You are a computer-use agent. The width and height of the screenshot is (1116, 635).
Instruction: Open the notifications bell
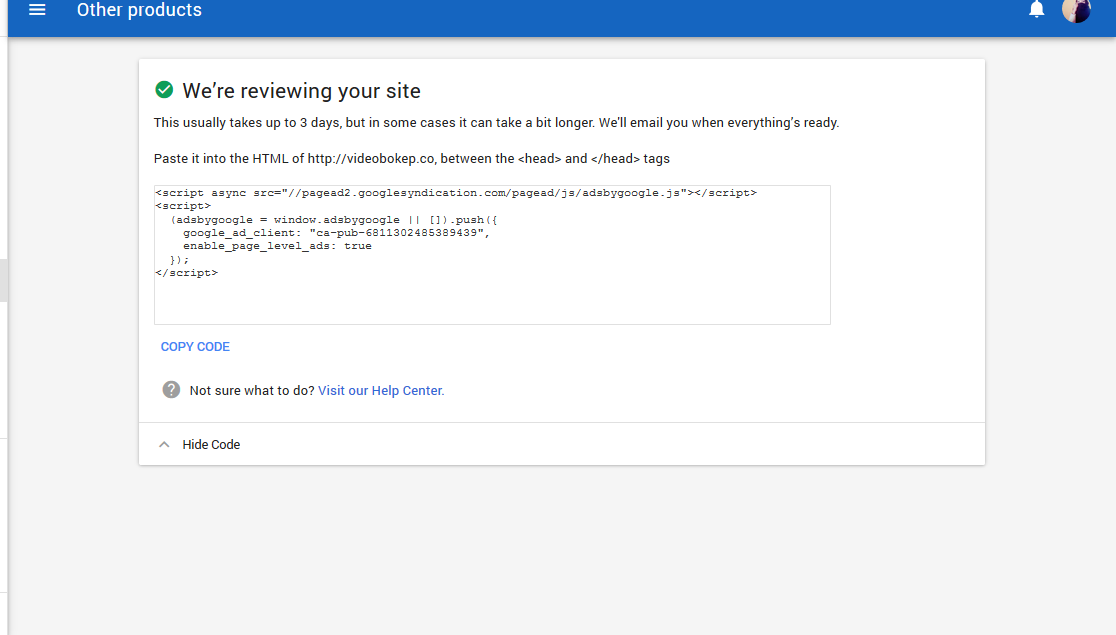pyautogui.click(x=1036, y=9)
